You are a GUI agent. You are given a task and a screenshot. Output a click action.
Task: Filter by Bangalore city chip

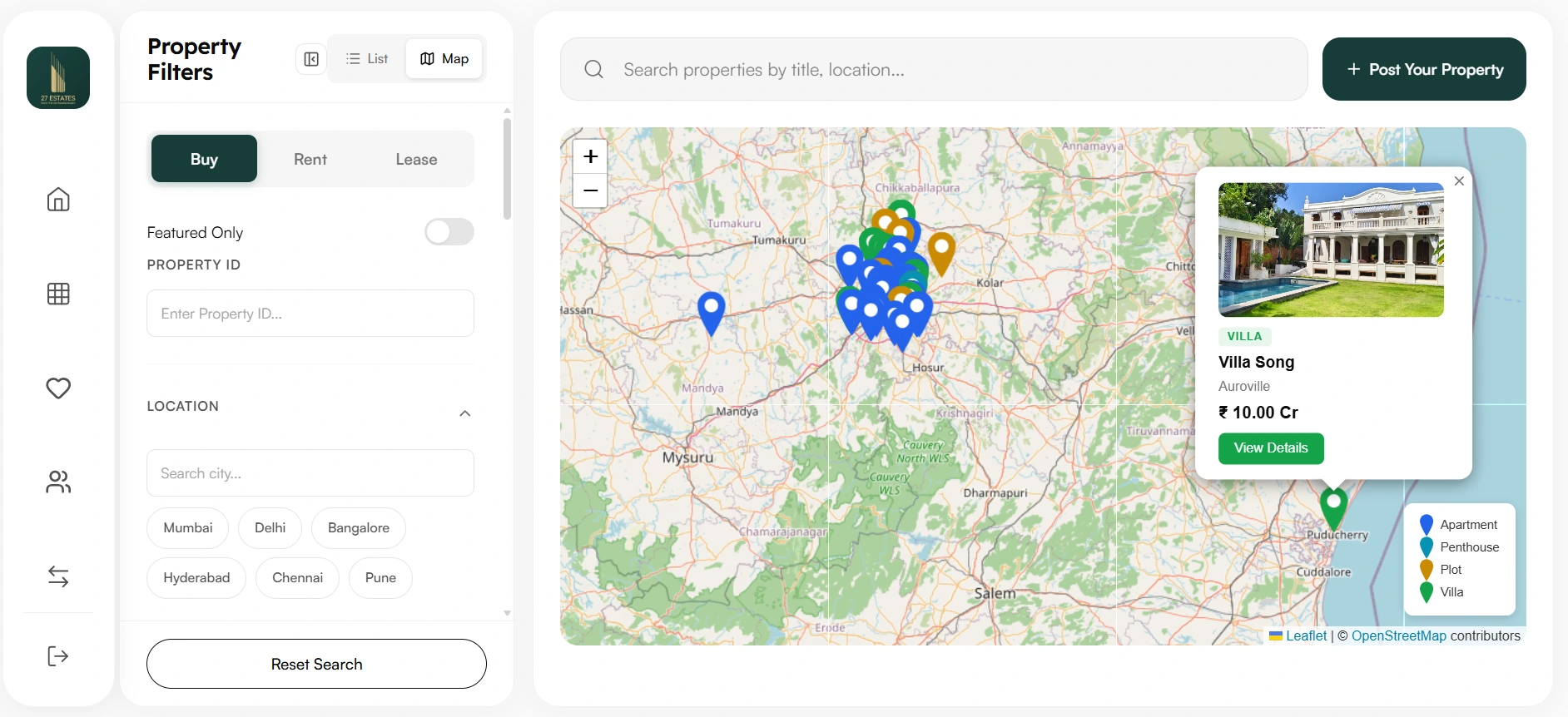(359, 528)
